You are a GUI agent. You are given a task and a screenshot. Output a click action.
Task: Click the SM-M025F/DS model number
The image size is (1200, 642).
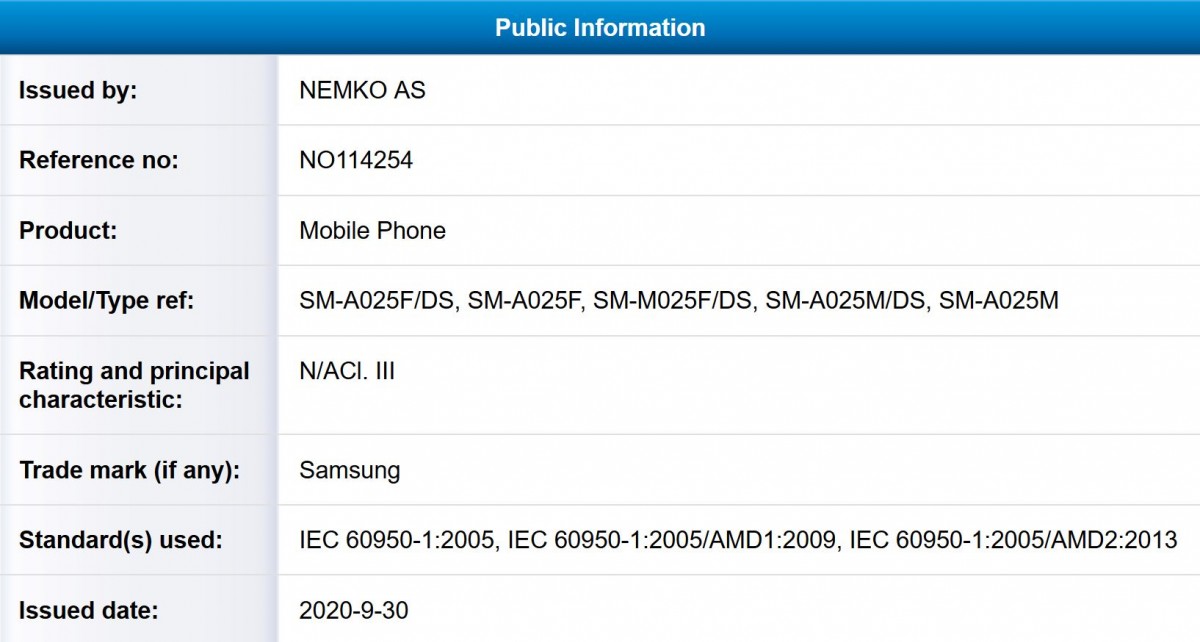click(674, 301)
